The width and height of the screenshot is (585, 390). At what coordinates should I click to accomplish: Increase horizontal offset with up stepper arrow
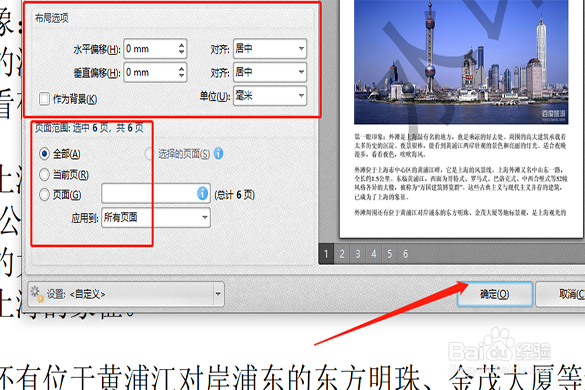(182, 45)
